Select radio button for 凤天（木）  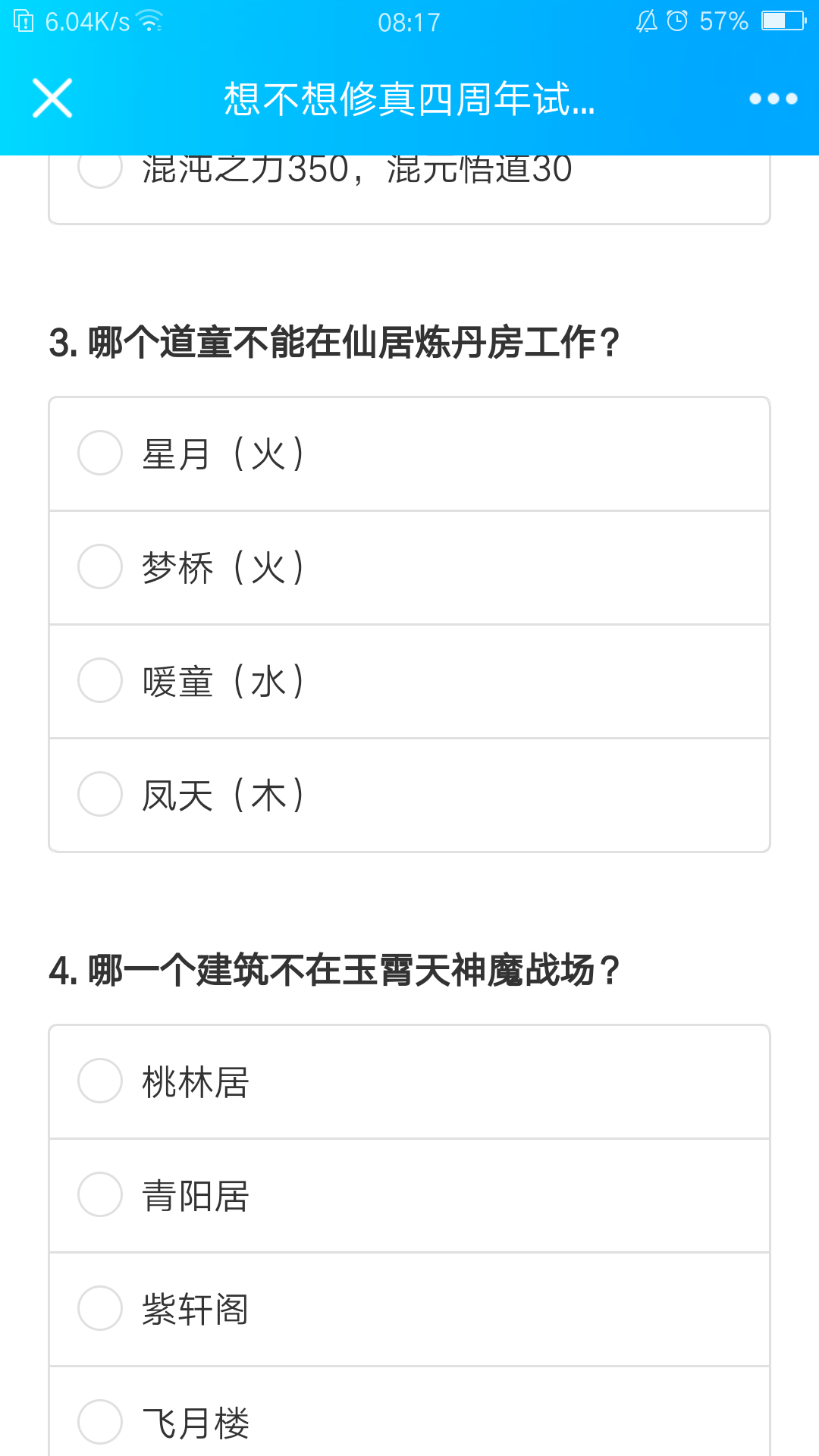point(100,794)
